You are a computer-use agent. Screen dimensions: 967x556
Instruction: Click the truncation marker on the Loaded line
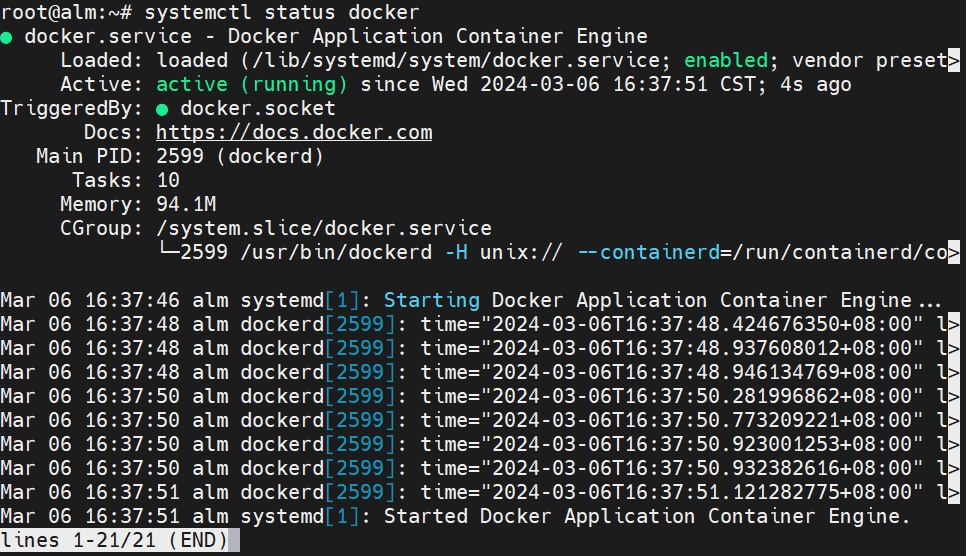953,60
